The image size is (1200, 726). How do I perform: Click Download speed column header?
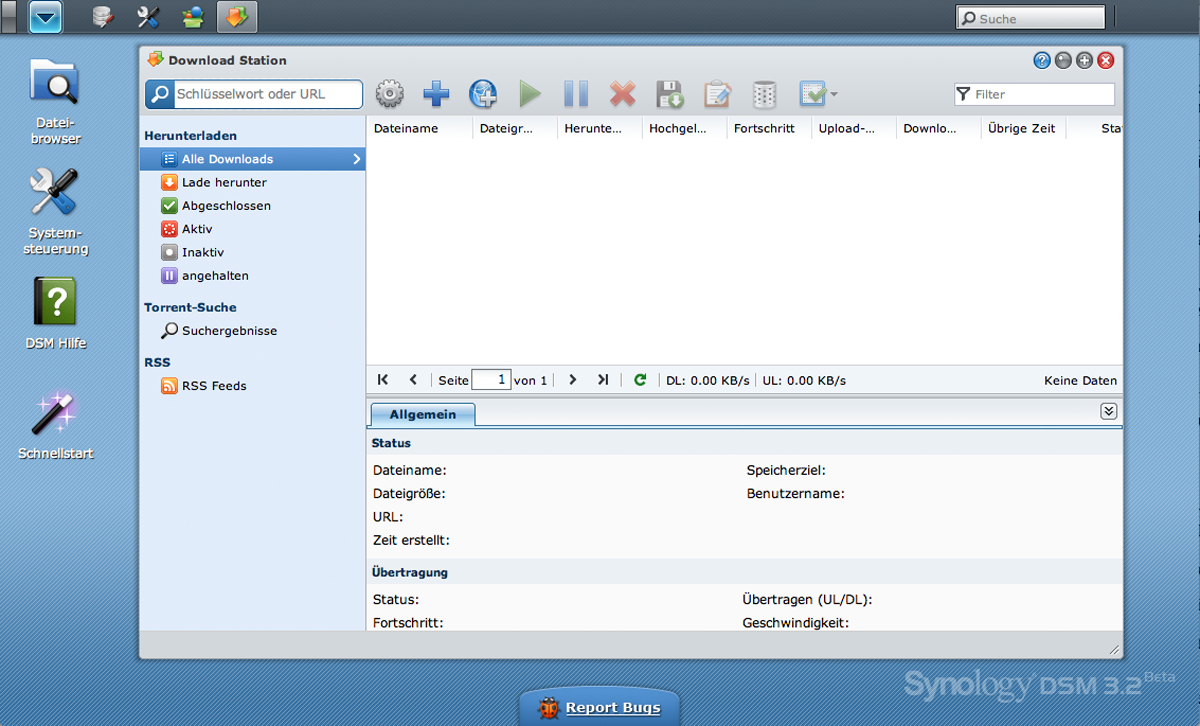(938, 128)
